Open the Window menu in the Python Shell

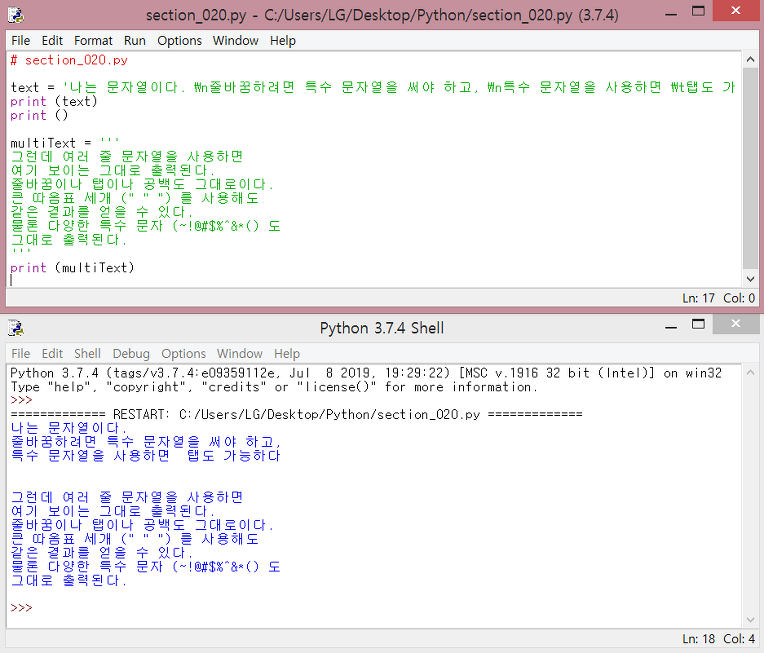[240, 353]
